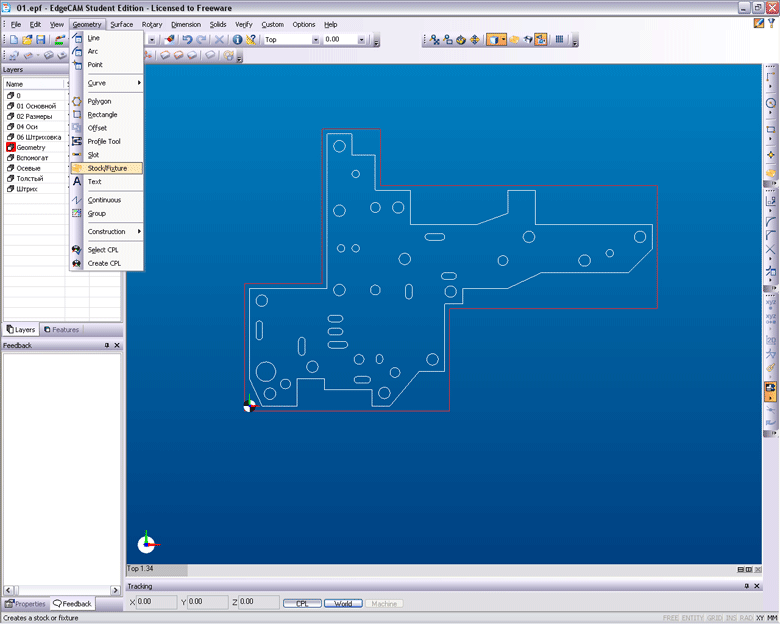Close the Feedback panel

117,345
